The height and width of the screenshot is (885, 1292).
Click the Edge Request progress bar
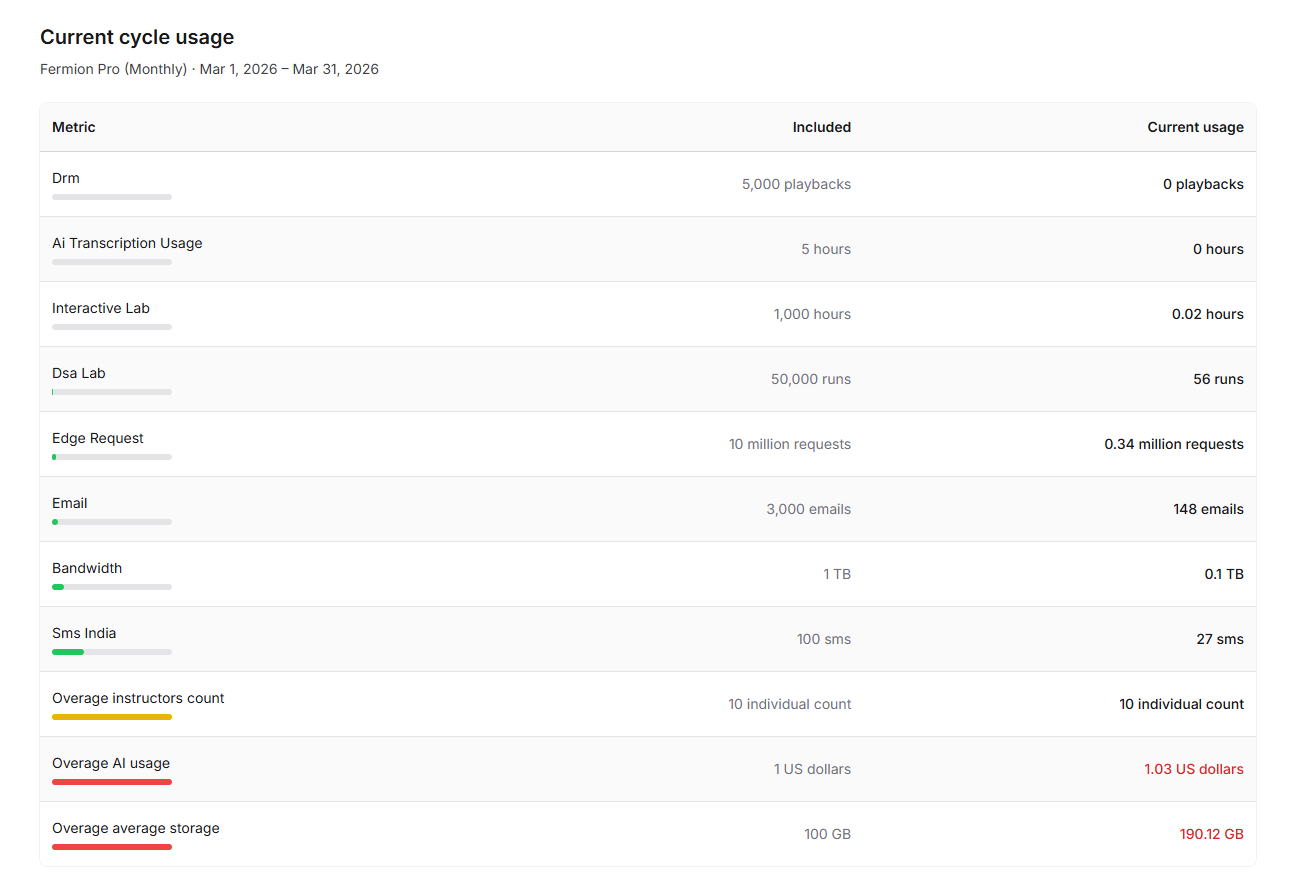pos(112,457)
